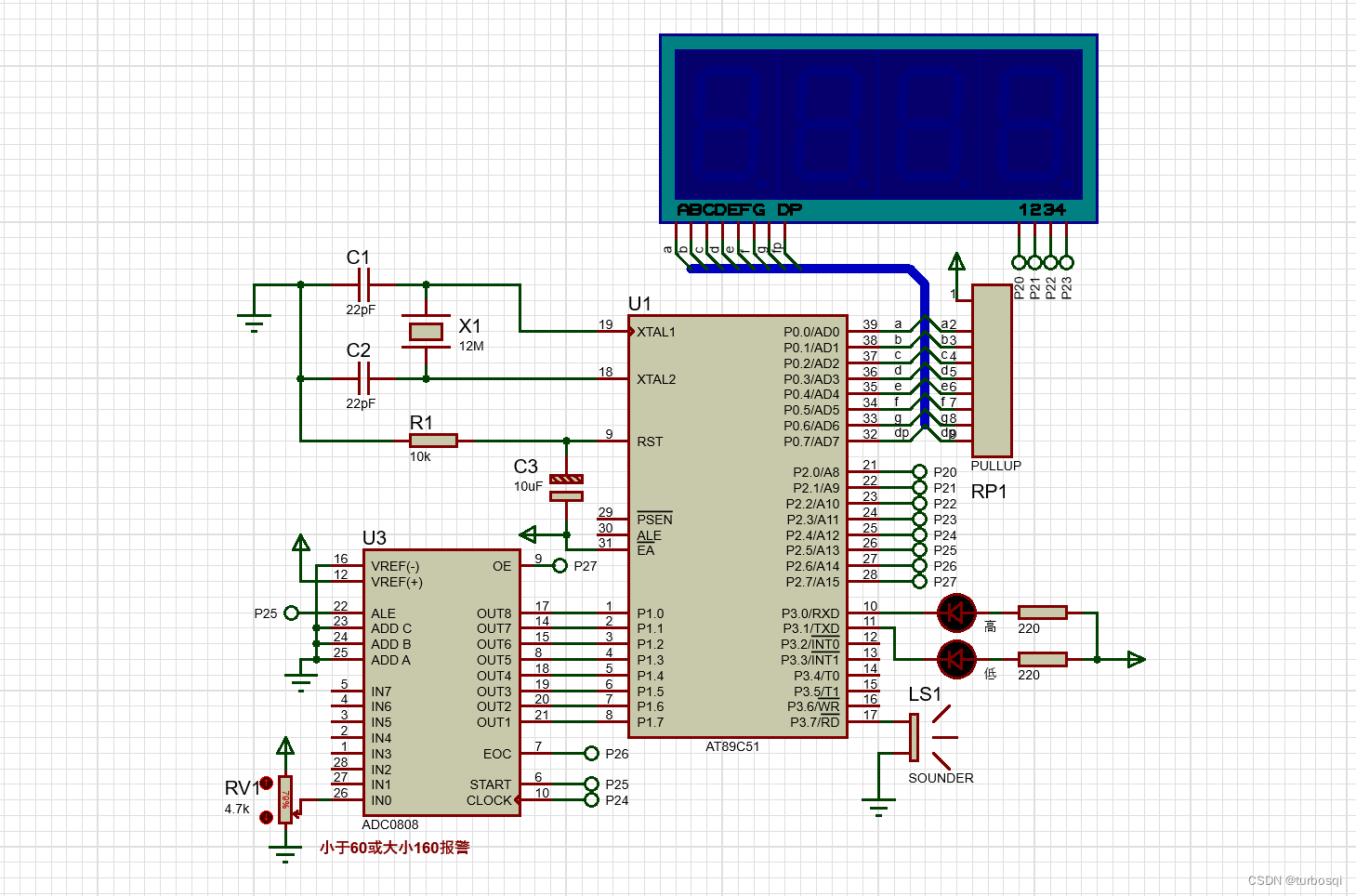Select the ADC0808 chip U3 body
This screenshot has height=896, width=1356.
441,683
